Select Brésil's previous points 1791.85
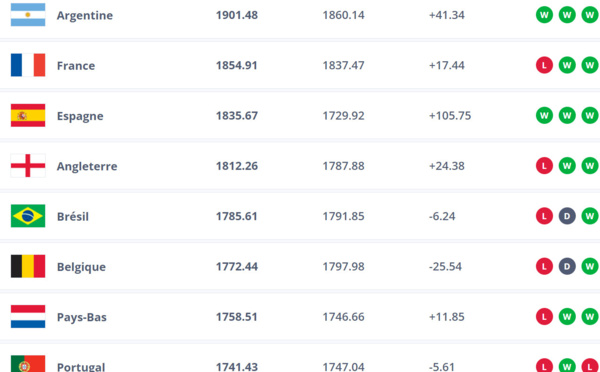600x372 pixels. click(343, 216)
